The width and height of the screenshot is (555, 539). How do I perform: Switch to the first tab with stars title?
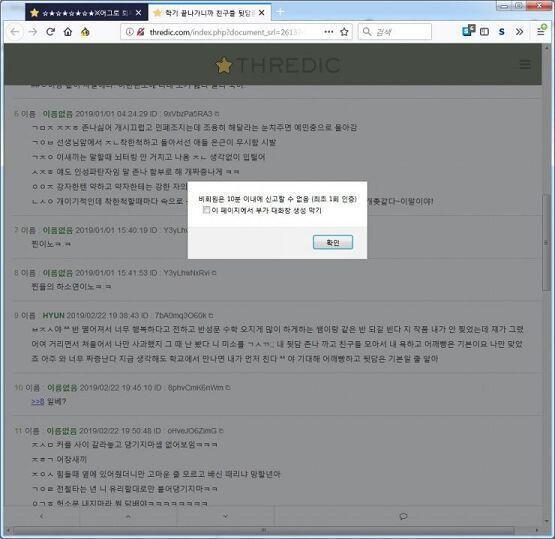[x=85, y=13]
